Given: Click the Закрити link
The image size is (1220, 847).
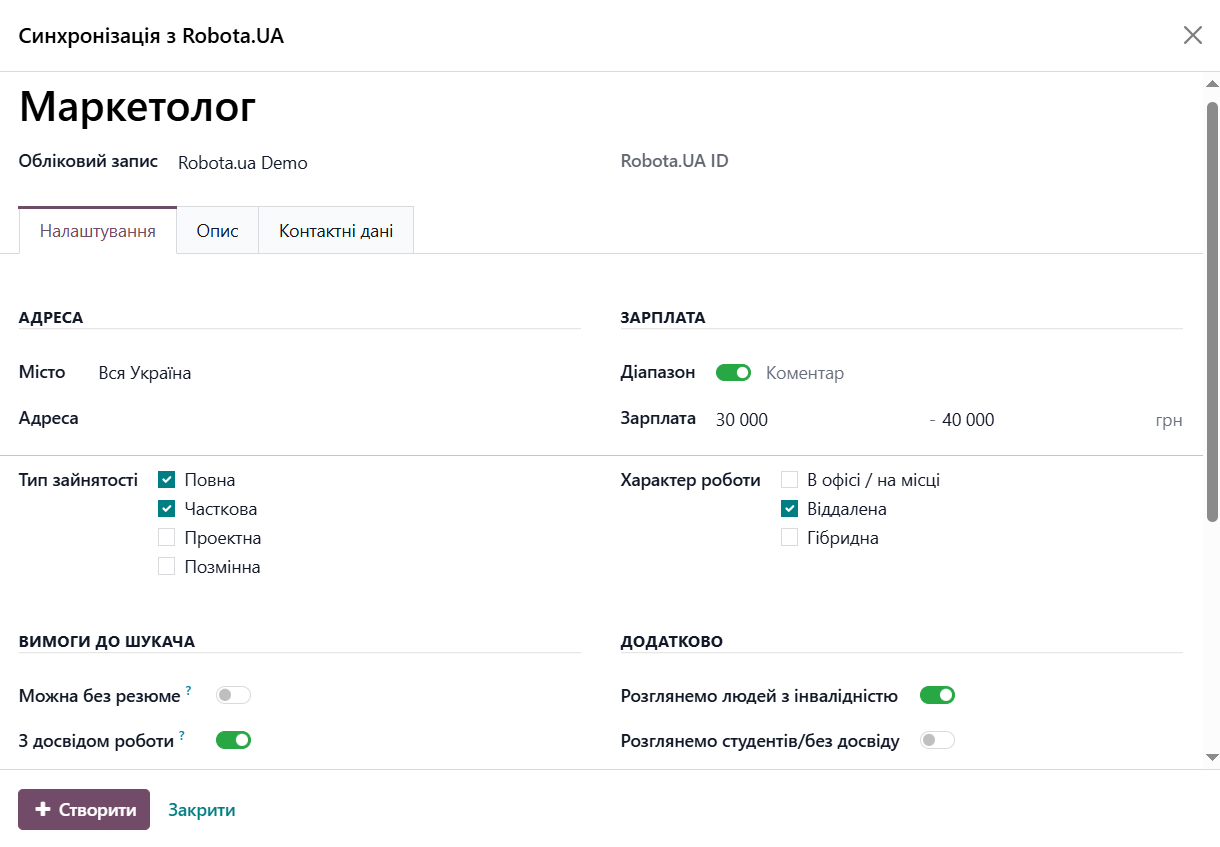Looking at the screenshot, I should (x=202, y=810).
